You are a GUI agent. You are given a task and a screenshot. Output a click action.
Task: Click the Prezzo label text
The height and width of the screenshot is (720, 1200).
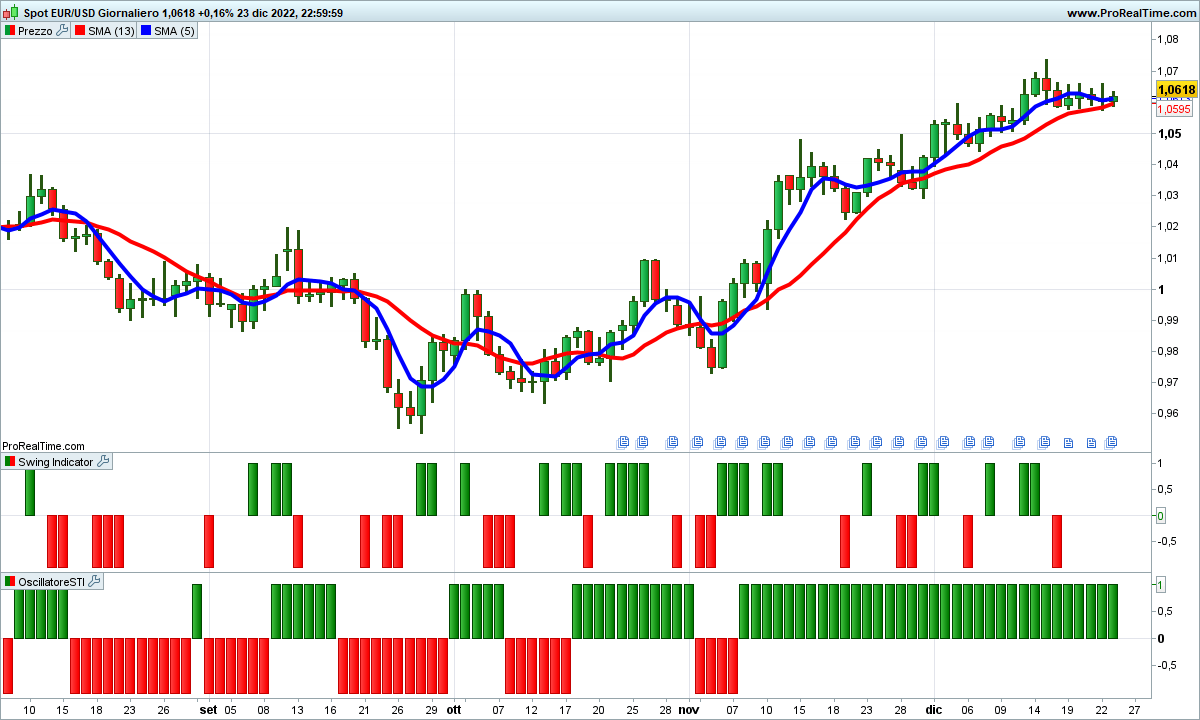tap(36, 31)
